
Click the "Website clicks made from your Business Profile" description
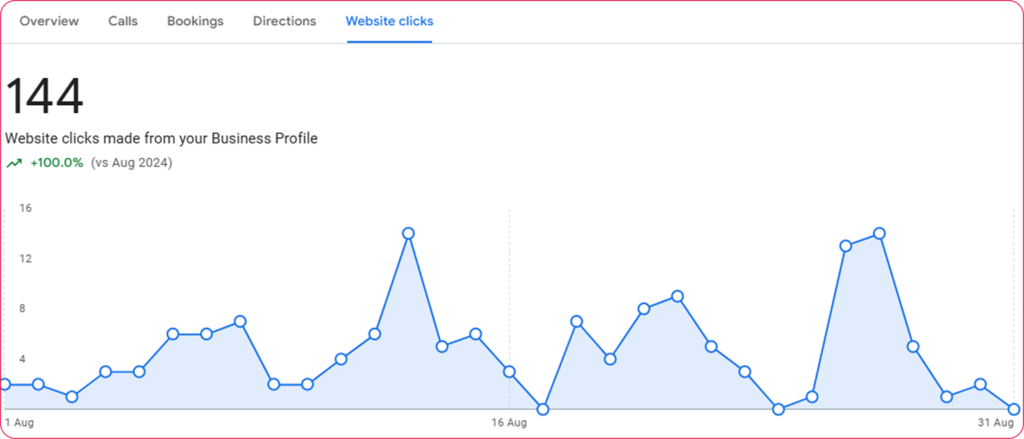[161, 139]
